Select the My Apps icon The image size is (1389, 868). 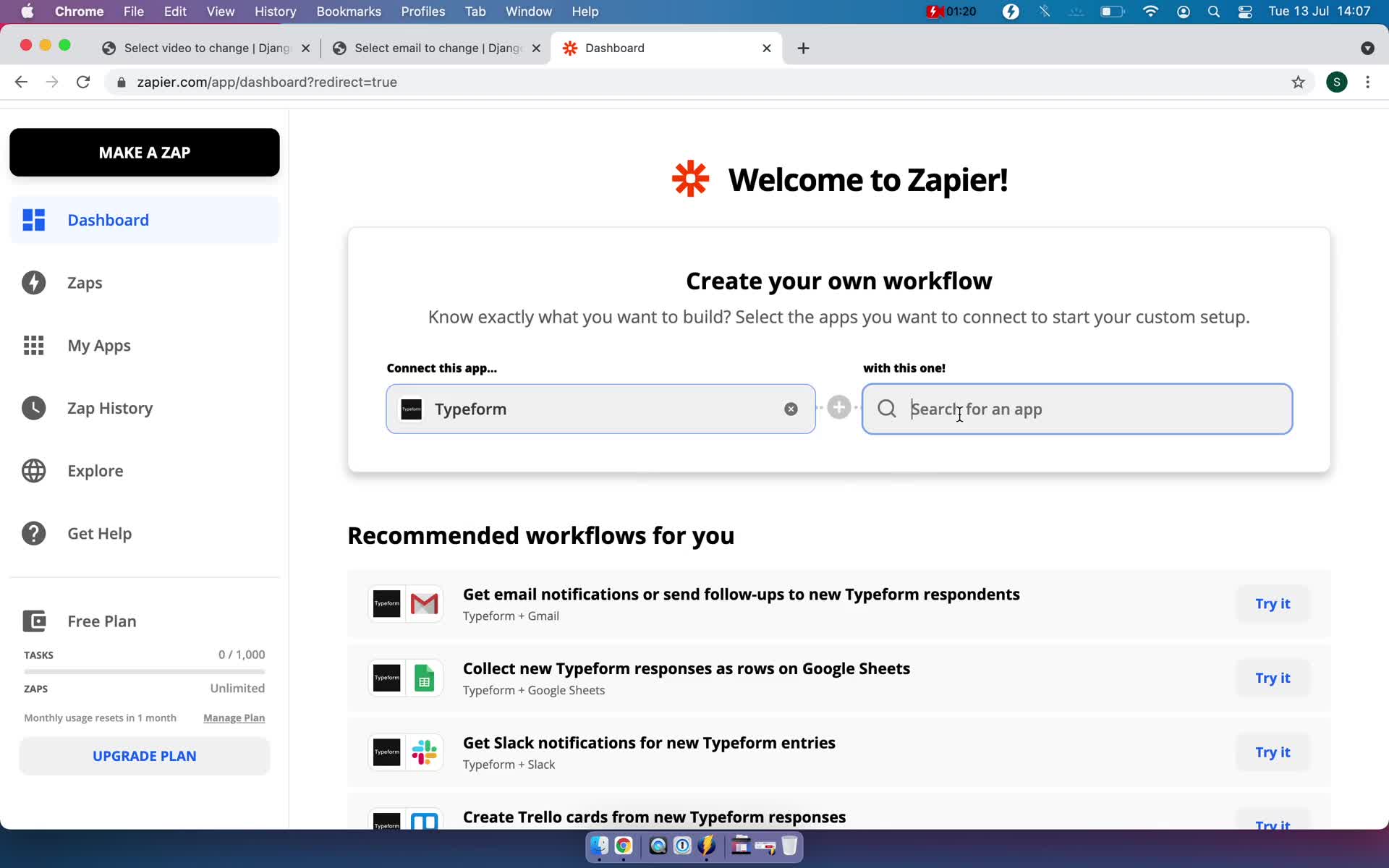pos(33,344)
